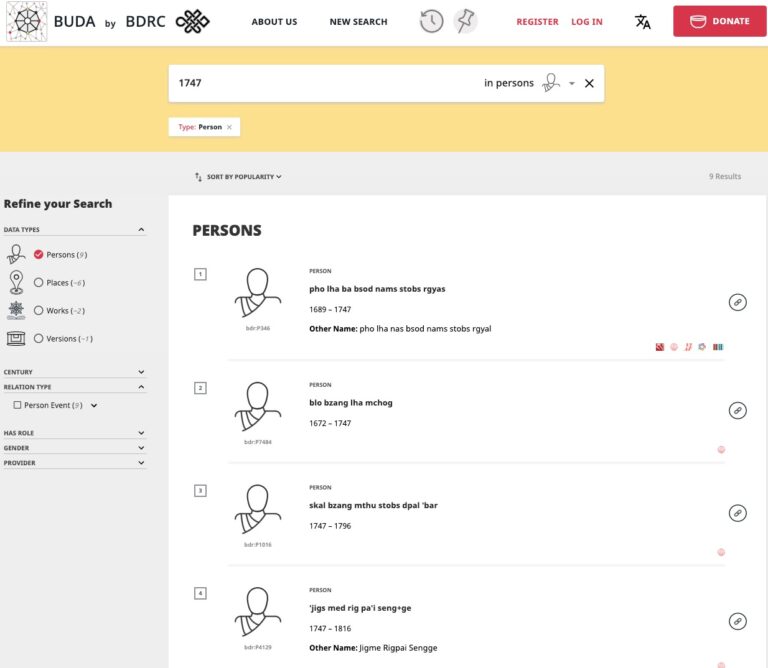This screenshot has height=668, width=768.
Task: Copy permalink for pho lha ba result
Action: click(737, 302)
